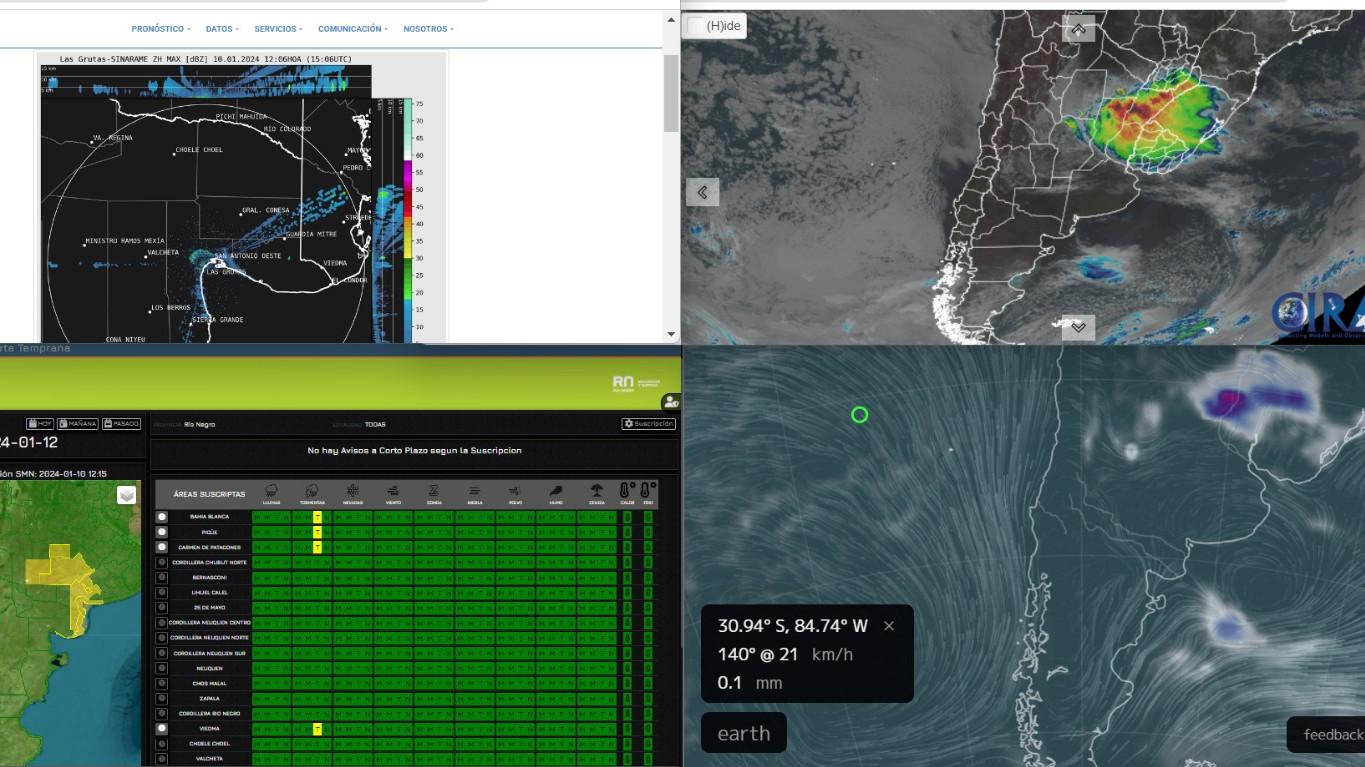
Task: Click the double-chevron up arrow on satellite
Action: click(1078, 29)
